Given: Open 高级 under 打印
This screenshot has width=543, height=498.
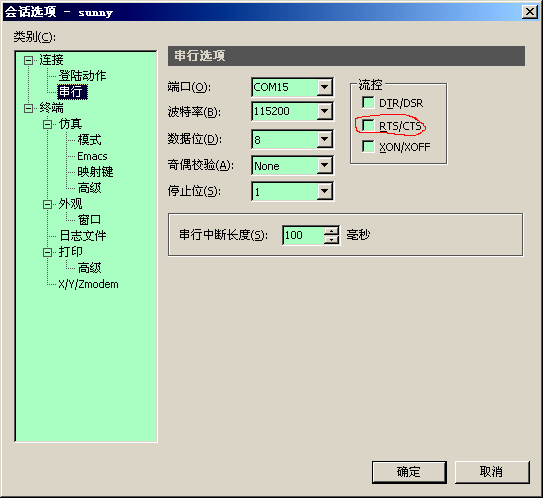Looking at the screenshot, I should (89, 267).
